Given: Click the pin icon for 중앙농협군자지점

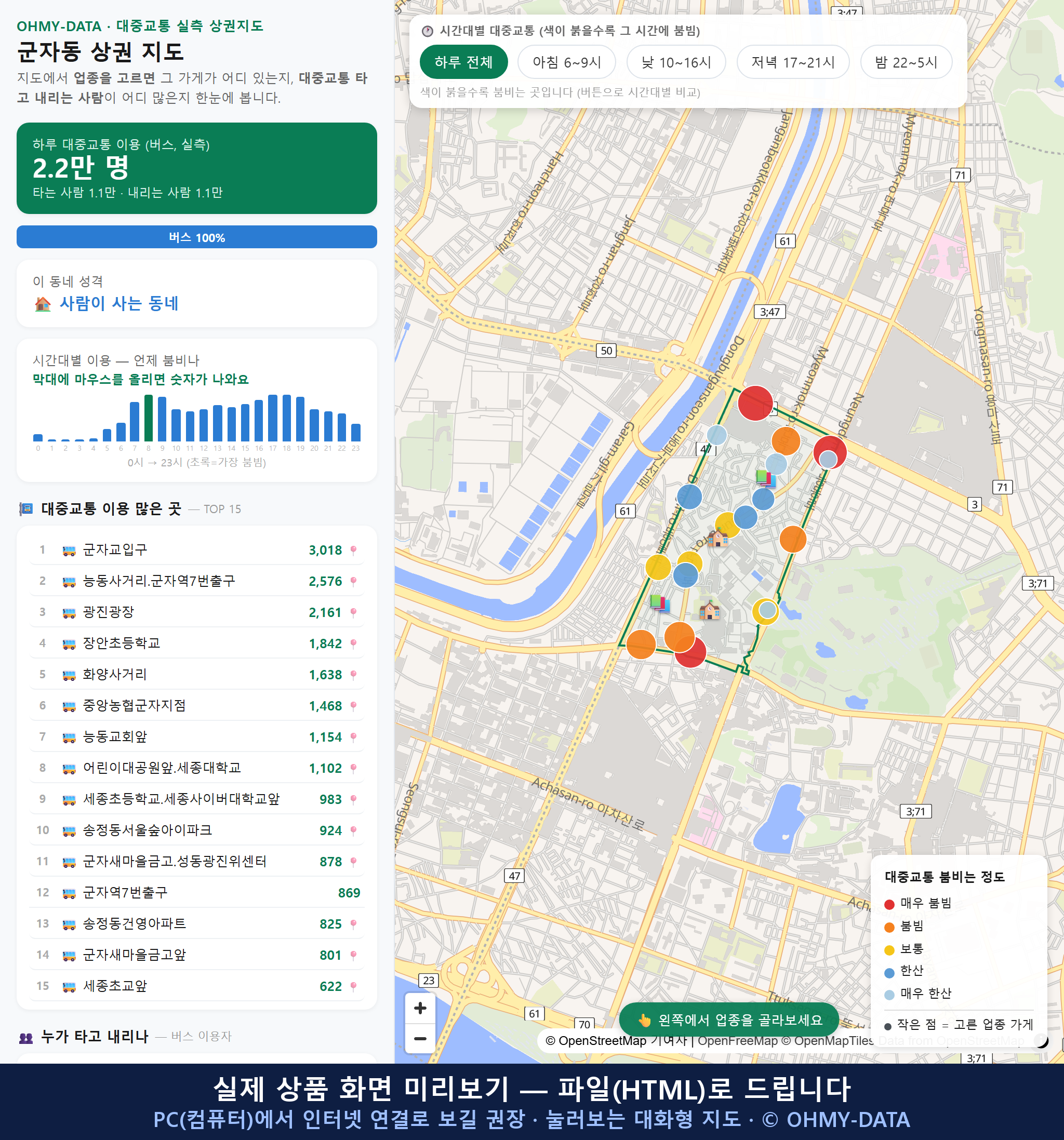Looking at the screenshot, I should tap(353, 706).
